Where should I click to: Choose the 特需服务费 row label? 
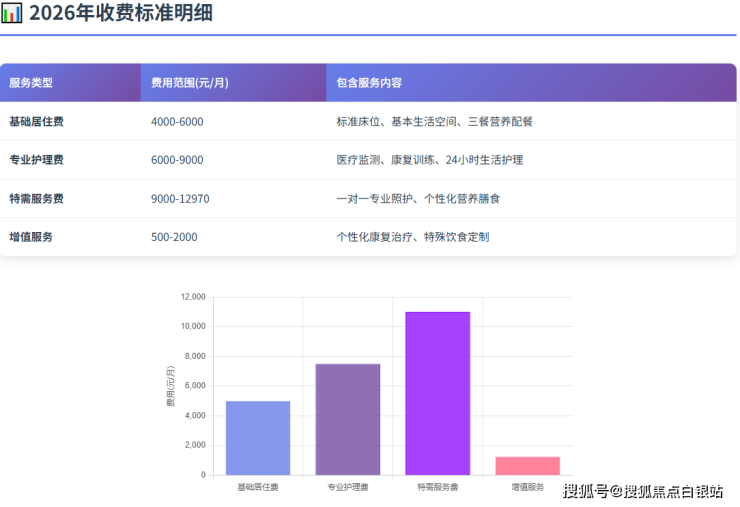point(36,199)
